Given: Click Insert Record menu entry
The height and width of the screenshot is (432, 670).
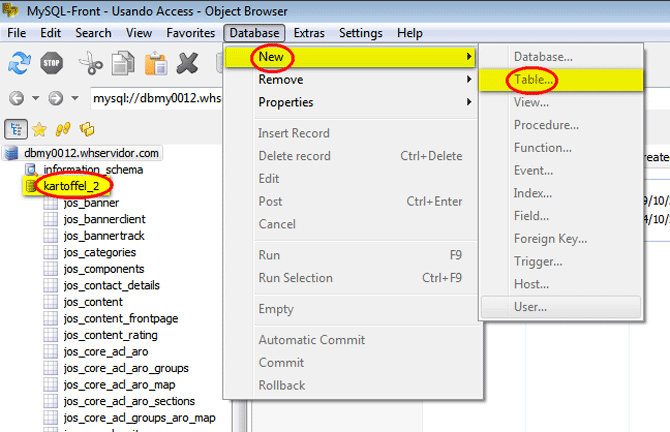Looking at the screenshot, I should click(x=350, y=133).
